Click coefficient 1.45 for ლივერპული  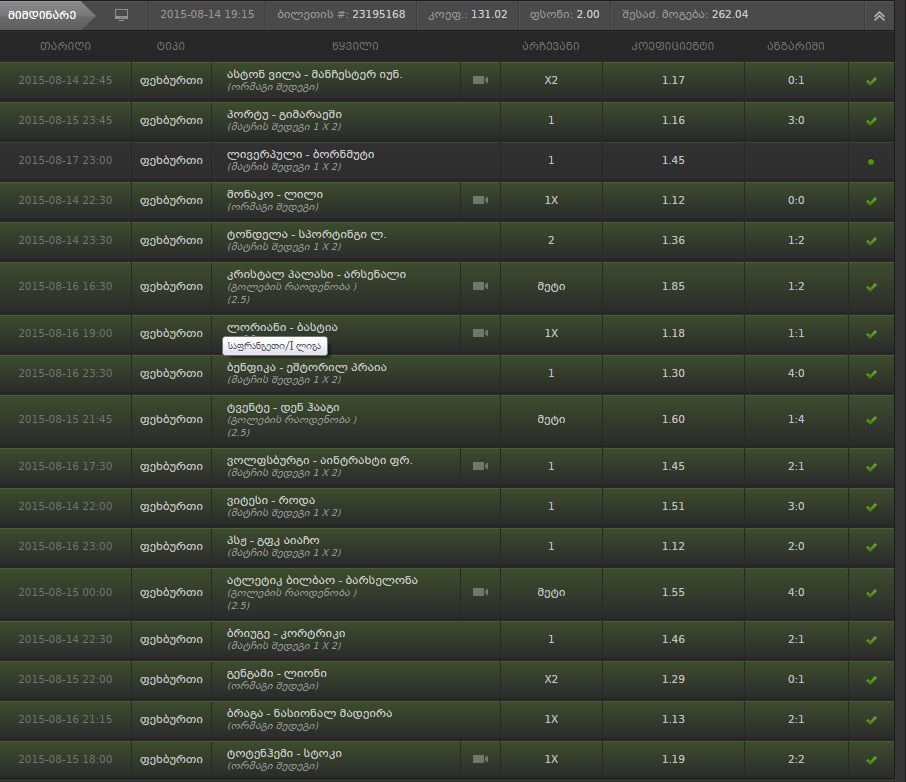[x=673, y=160]
